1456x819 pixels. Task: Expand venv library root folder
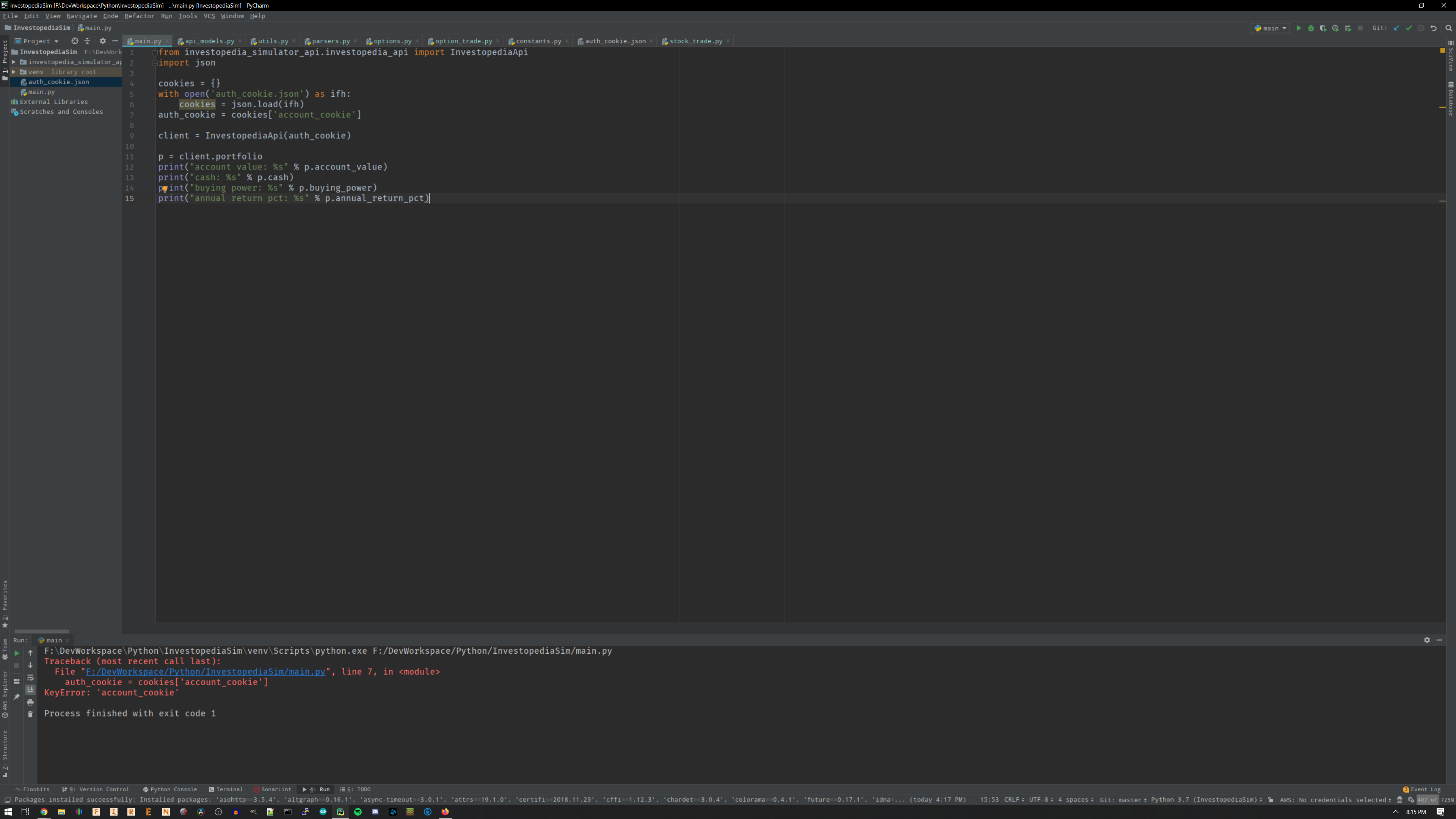[x=14, y=72]
